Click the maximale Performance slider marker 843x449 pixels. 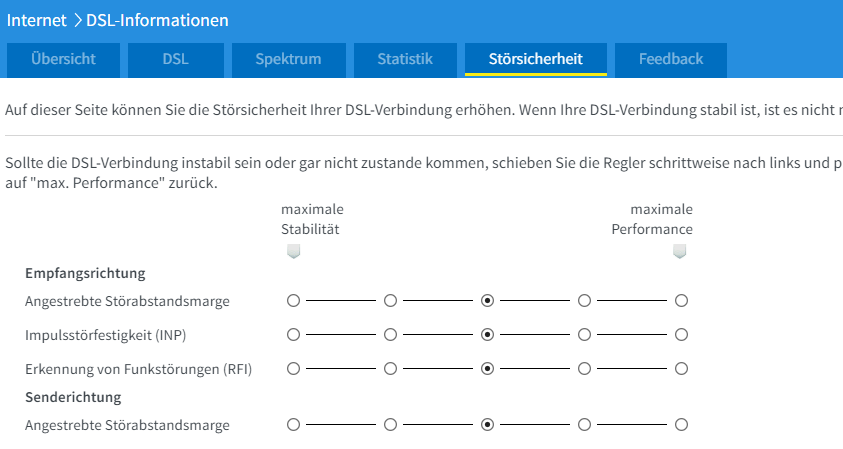pyautogui.click(x=680, y=251)
